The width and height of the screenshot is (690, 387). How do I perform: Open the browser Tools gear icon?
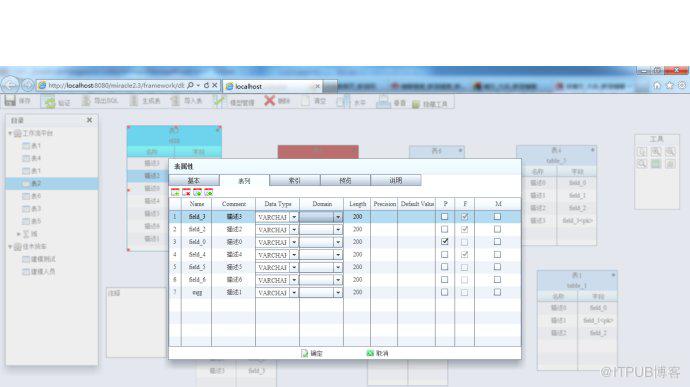tap(682, 85)
